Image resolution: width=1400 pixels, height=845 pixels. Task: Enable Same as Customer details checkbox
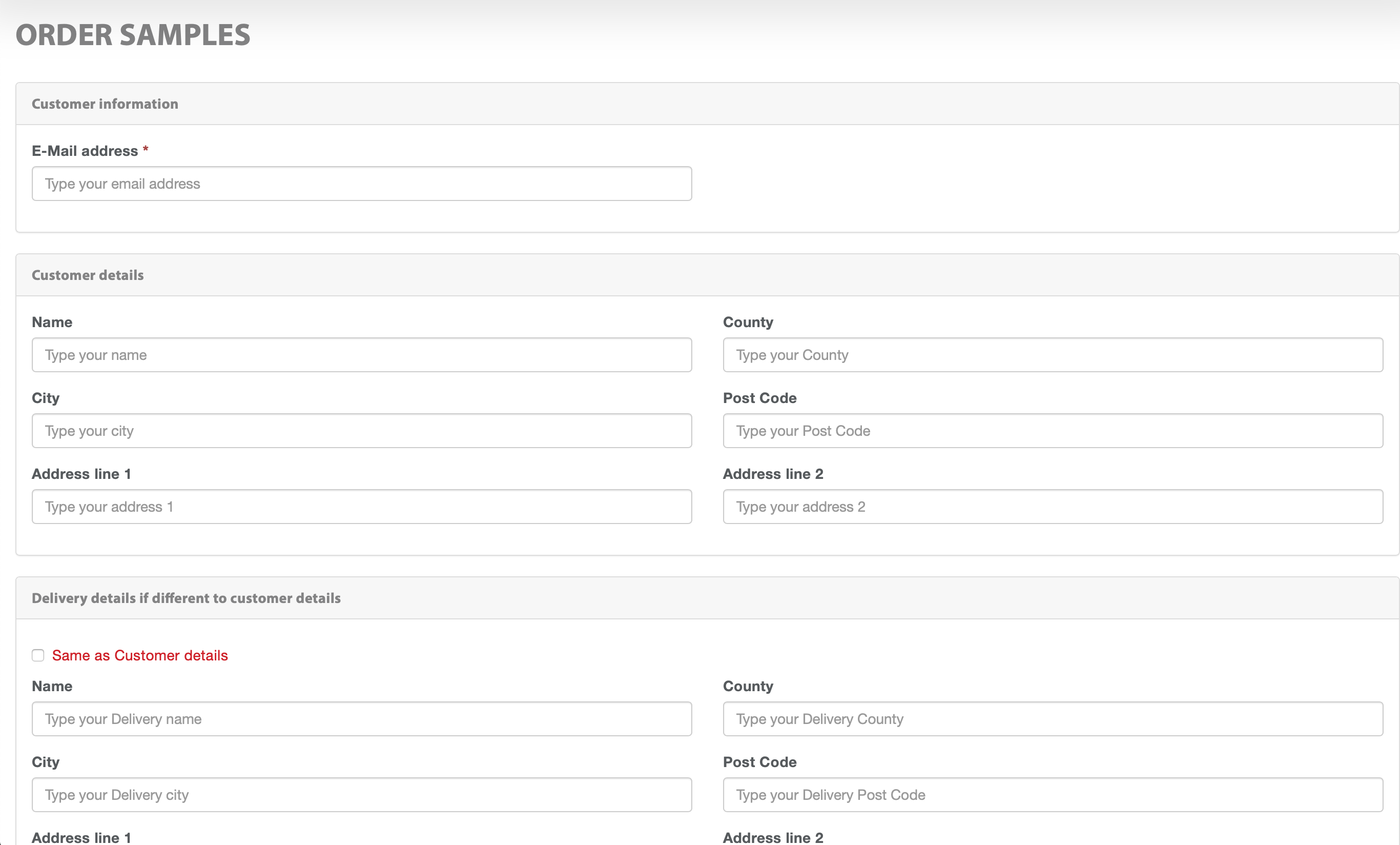click(x=38, y=655)
